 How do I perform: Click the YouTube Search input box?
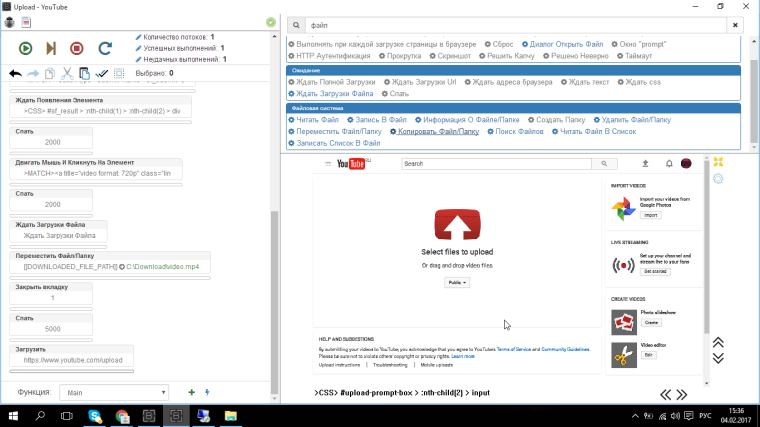click(495, 163)
